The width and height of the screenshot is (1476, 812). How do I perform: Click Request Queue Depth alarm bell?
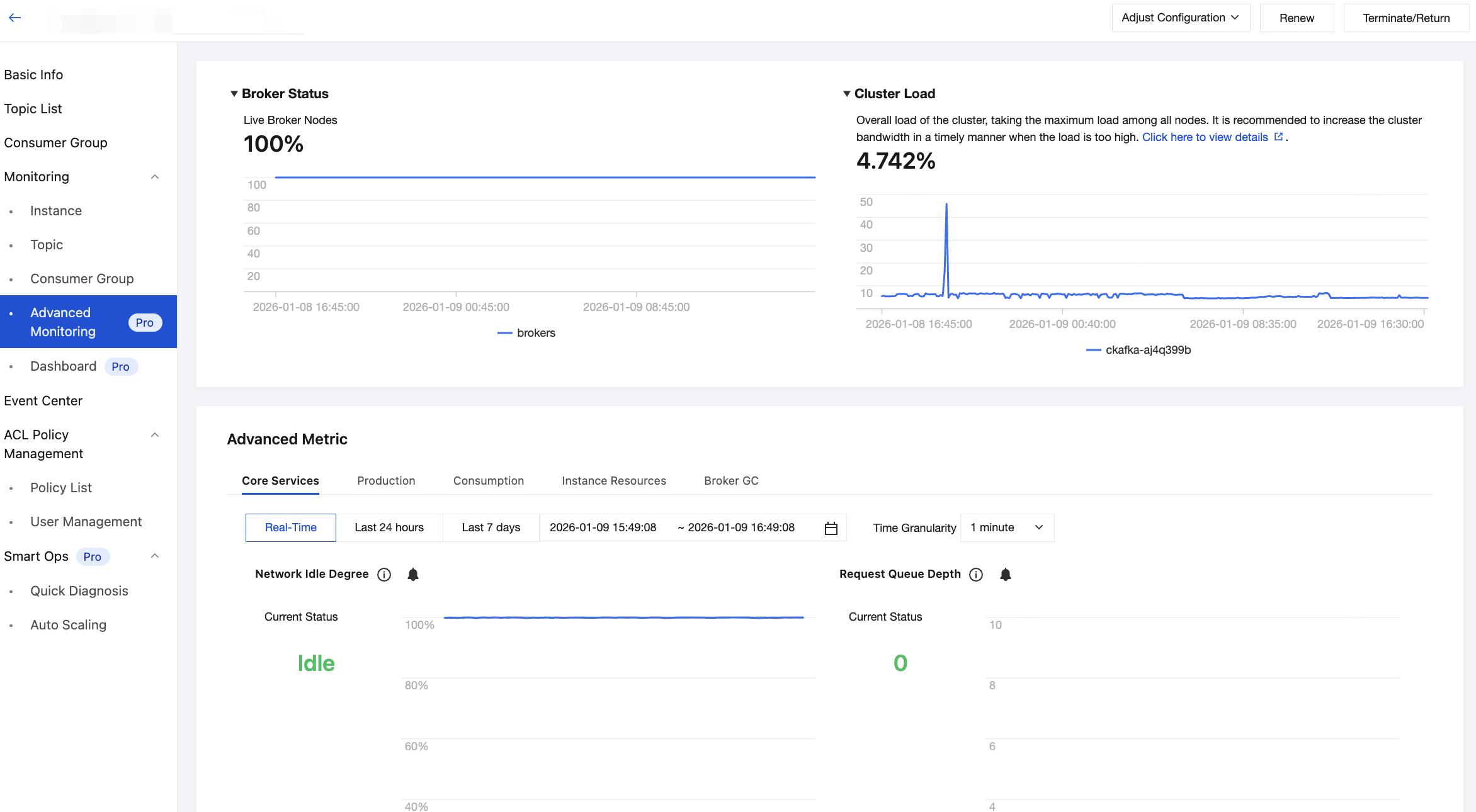point(1006,575)
